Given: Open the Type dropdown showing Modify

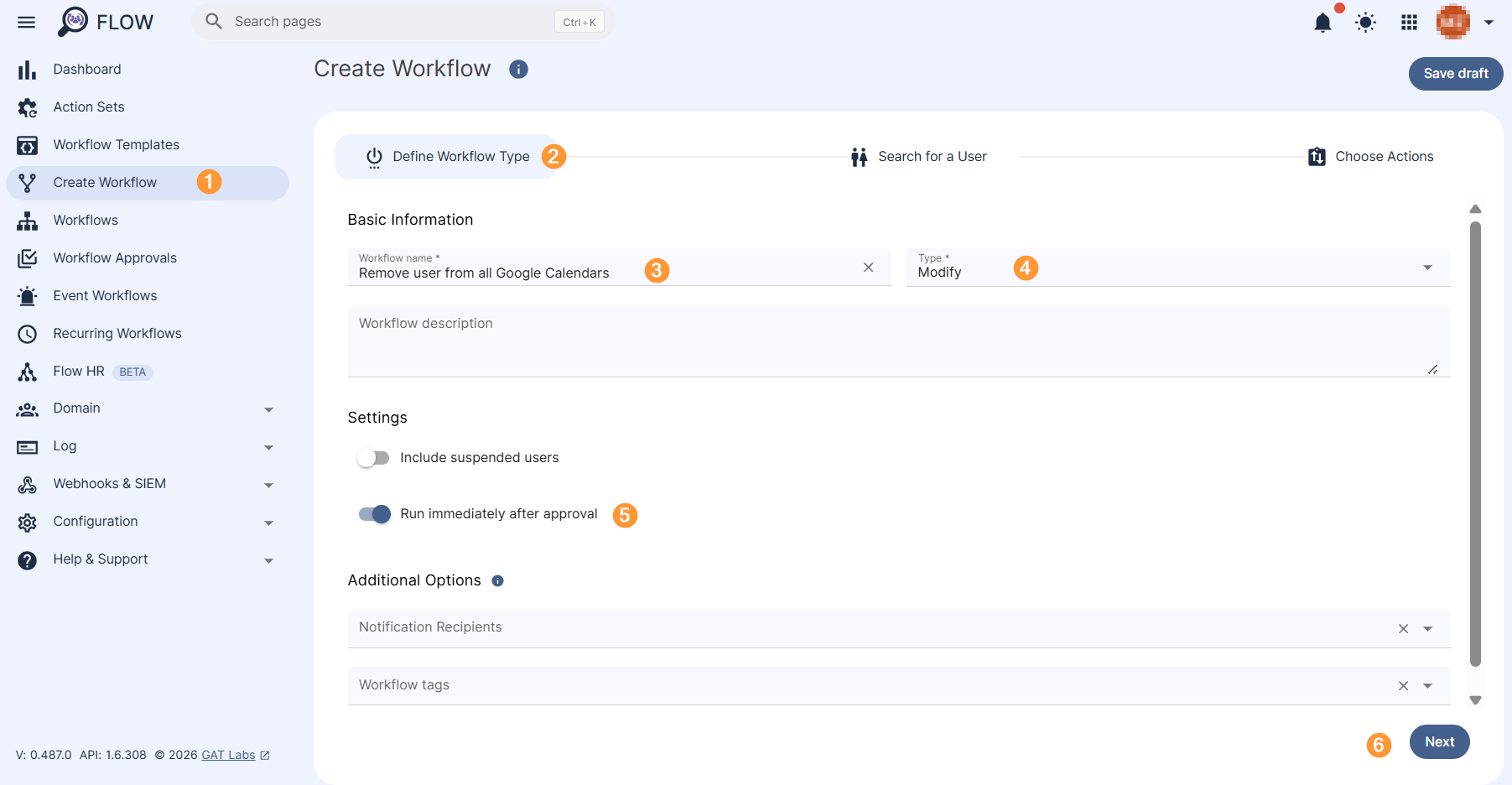Looking at the screenshot, I should 1178,268.
